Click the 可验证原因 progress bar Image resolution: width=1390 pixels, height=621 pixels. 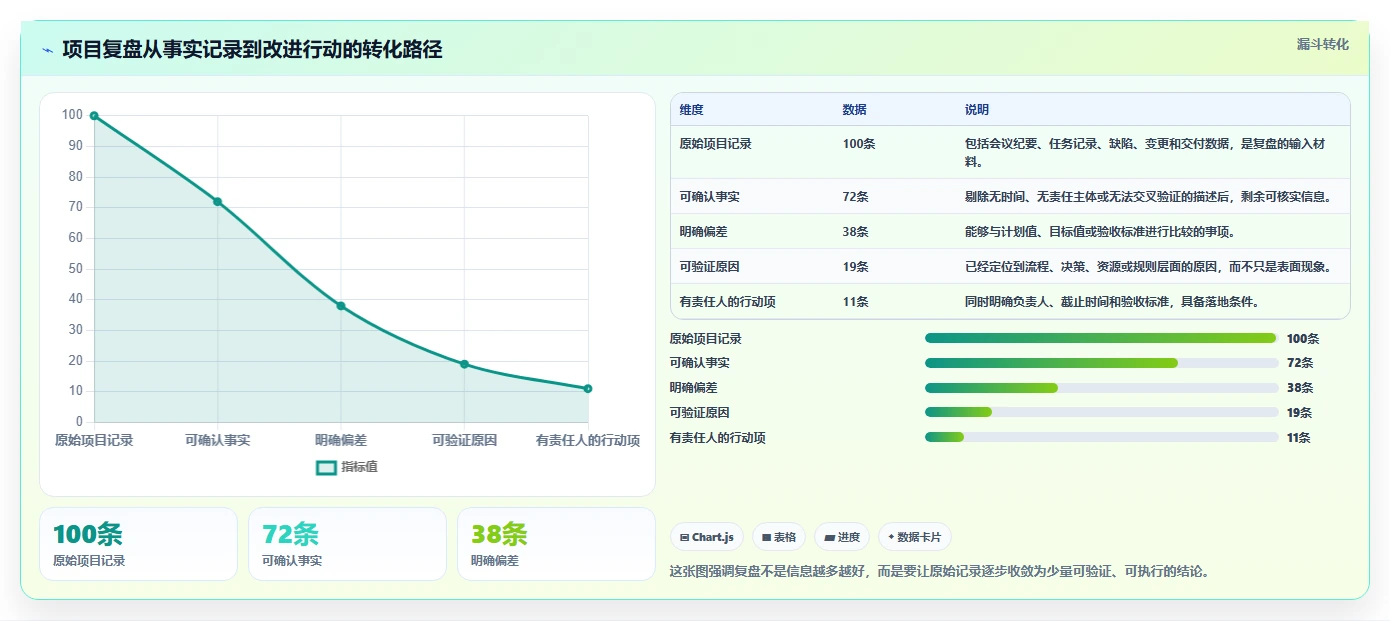tap(1102, 412)
